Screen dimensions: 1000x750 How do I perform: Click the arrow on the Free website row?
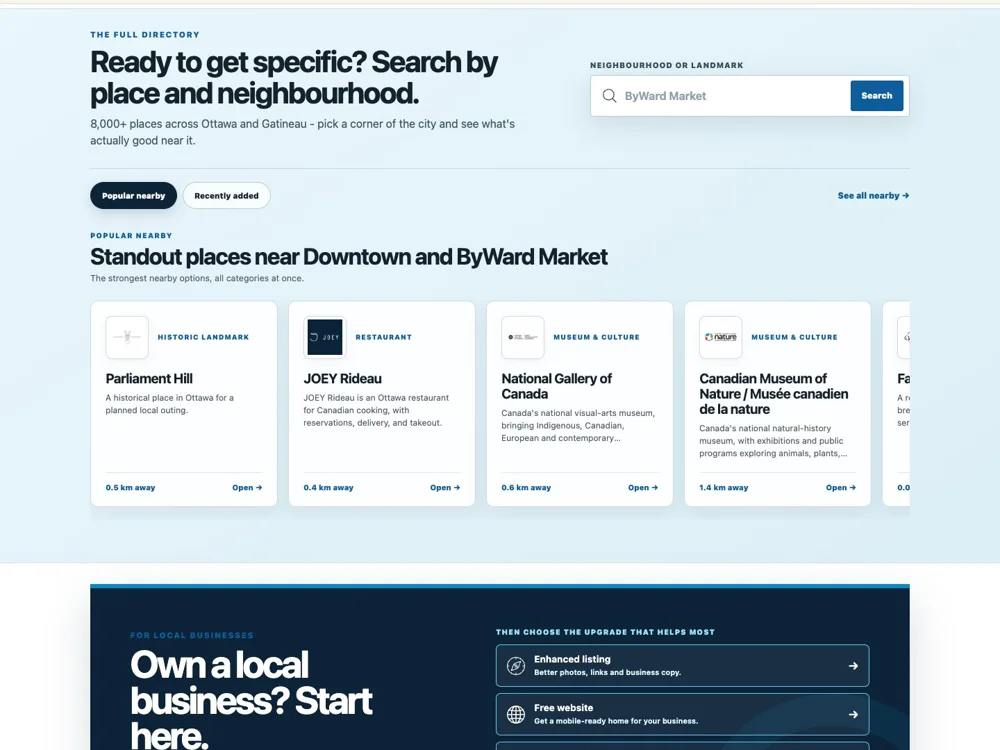[x=853, y=714]
